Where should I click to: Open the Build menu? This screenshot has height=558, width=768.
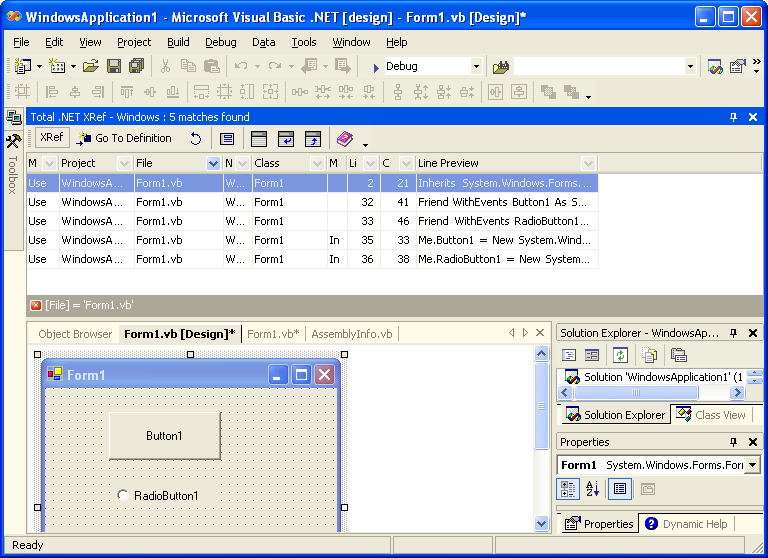tap(178, 42)
